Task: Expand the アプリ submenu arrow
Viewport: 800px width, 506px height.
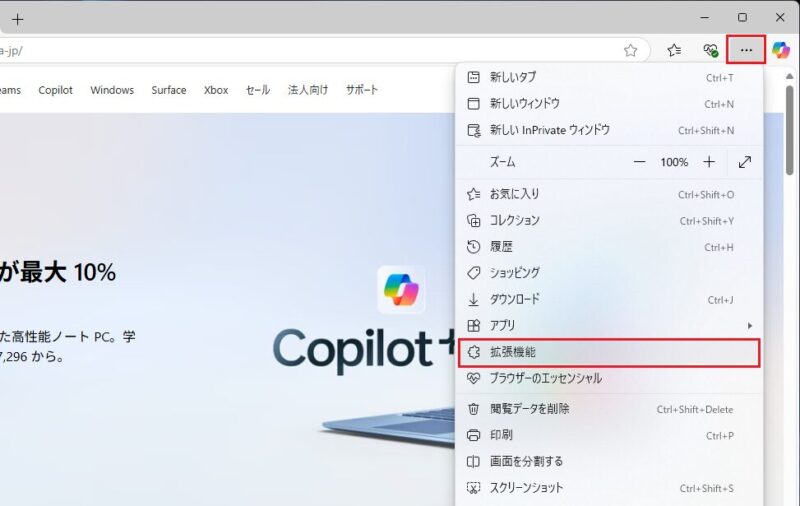Action: pos(749,325)
